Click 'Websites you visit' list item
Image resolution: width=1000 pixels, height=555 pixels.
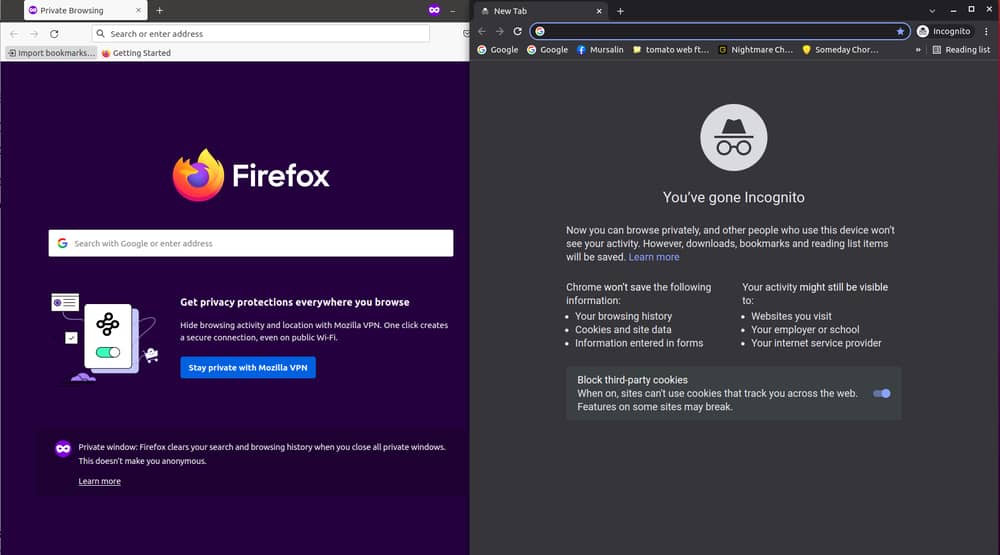(x=791, y=316)
